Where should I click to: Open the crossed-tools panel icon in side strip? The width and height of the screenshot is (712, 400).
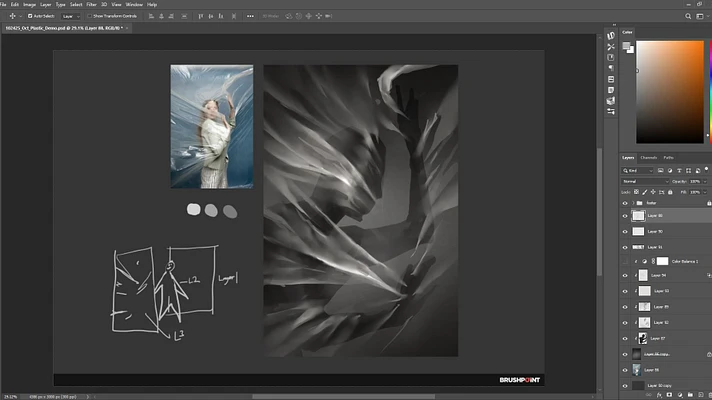(611, 46)
